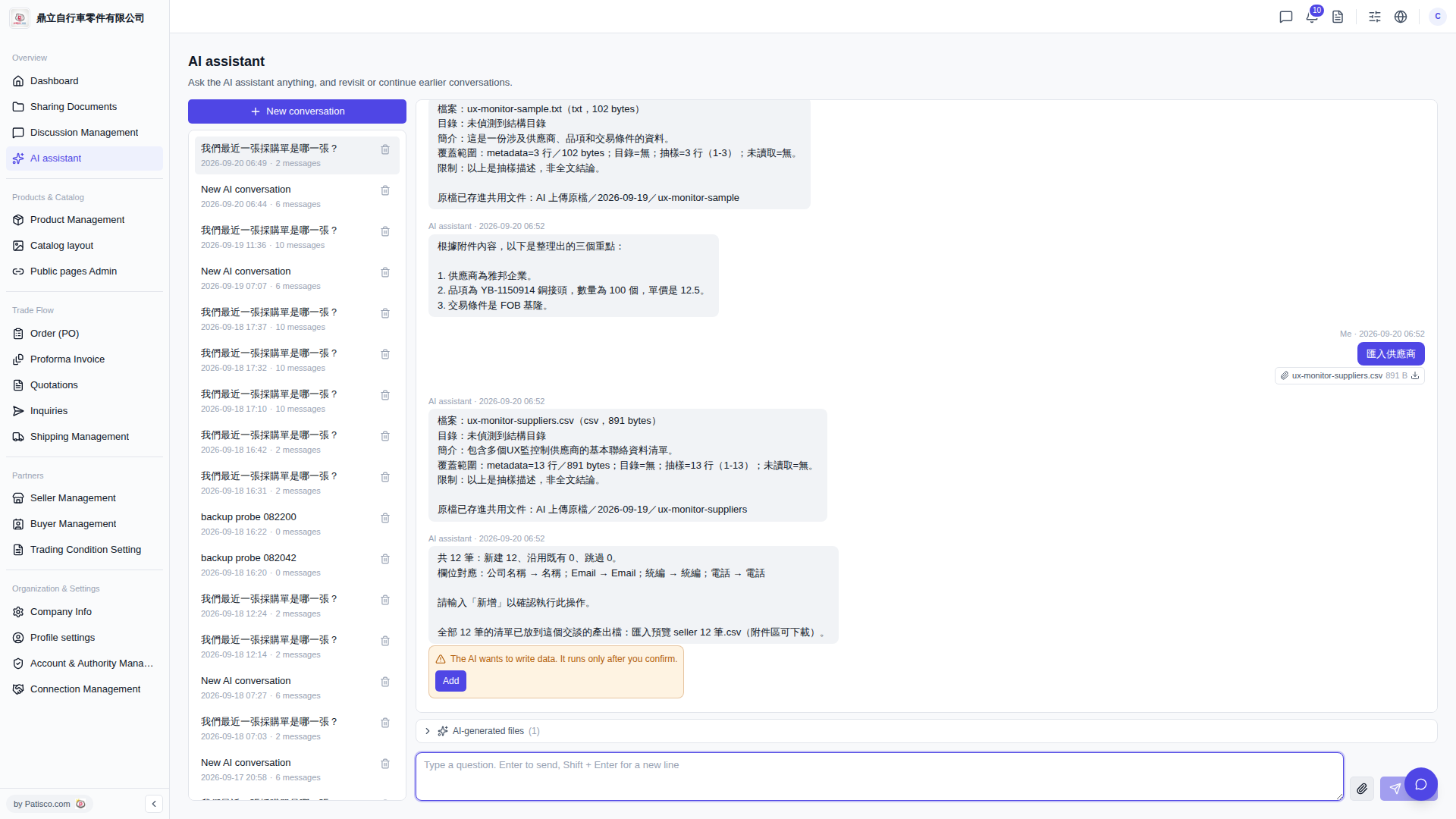Screen dimensions: 1456x819
Task: Click the paperclip attach file icon
Action: coord(1362,789)
